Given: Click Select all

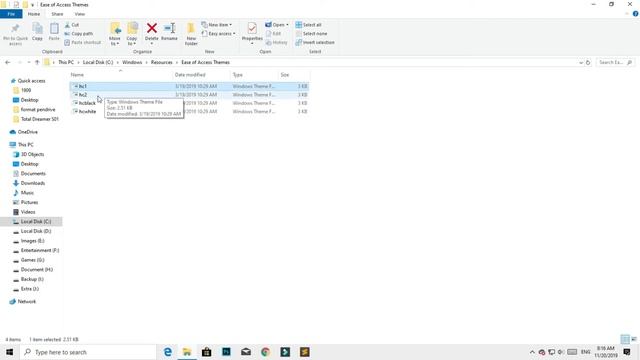Looking at the screenshot, I should (309, 25).
